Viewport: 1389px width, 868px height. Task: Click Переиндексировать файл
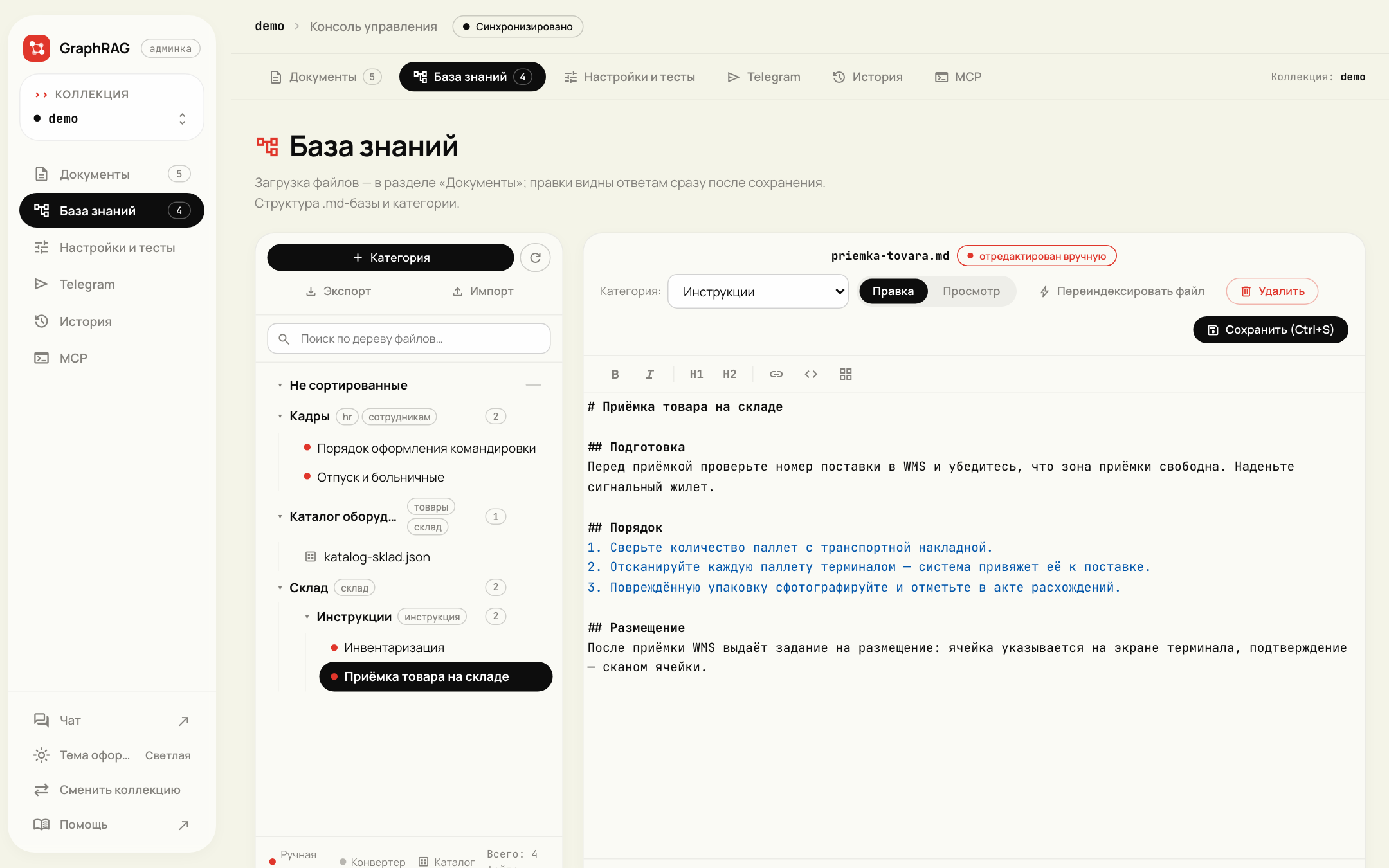(1121, 291)
